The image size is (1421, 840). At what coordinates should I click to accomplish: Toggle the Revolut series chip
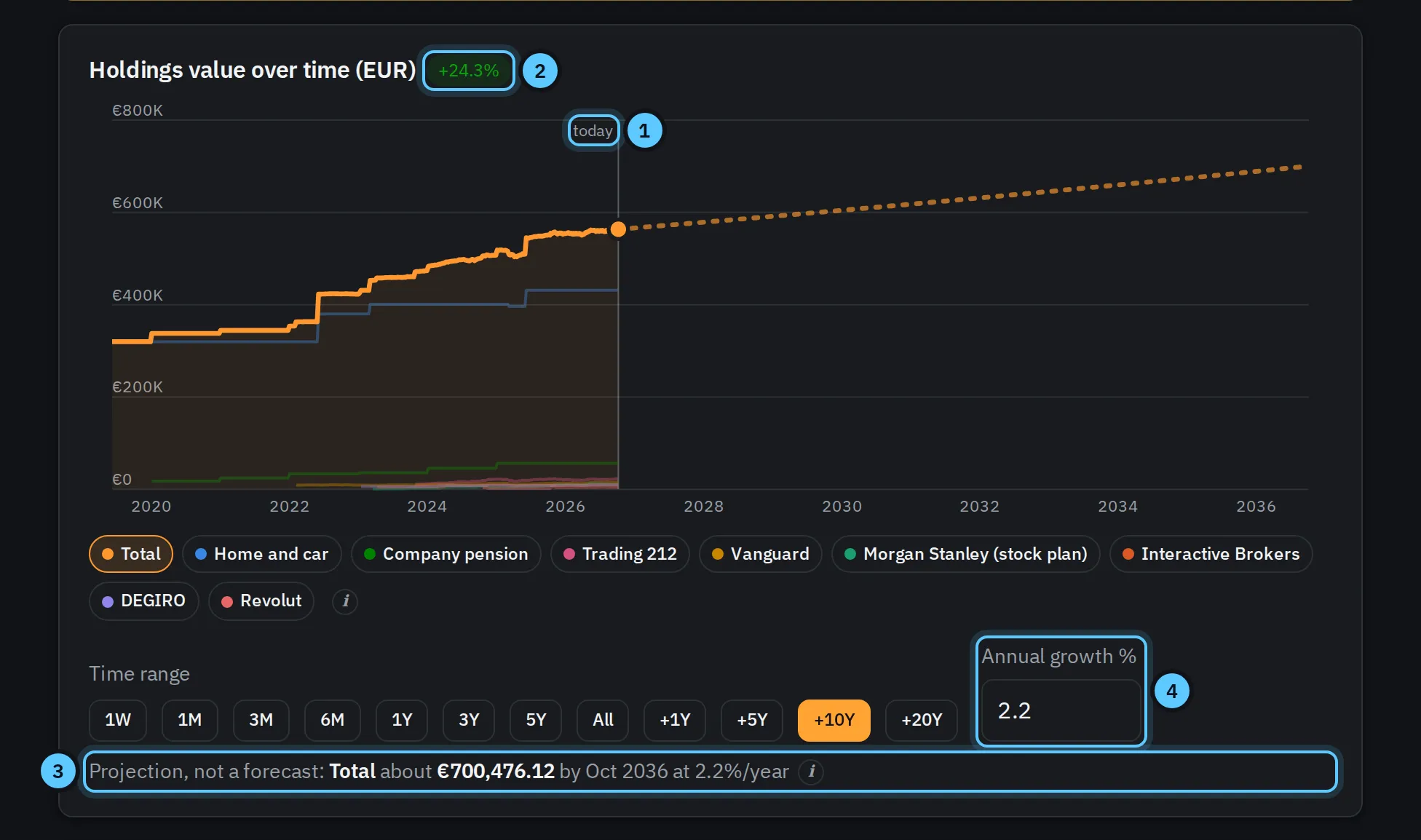(x=261, y=601)
